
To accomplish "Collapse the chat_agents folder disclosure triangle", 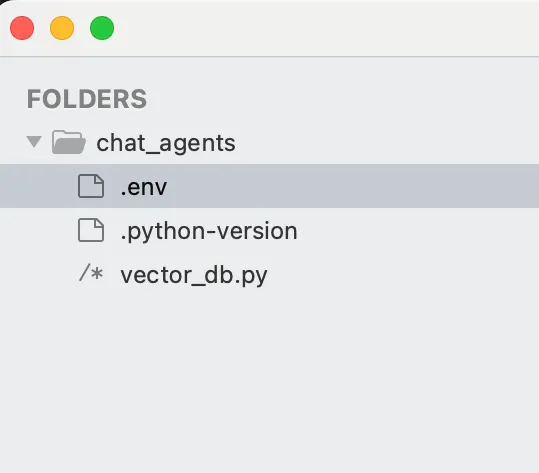I will click(x=34, y=142).
